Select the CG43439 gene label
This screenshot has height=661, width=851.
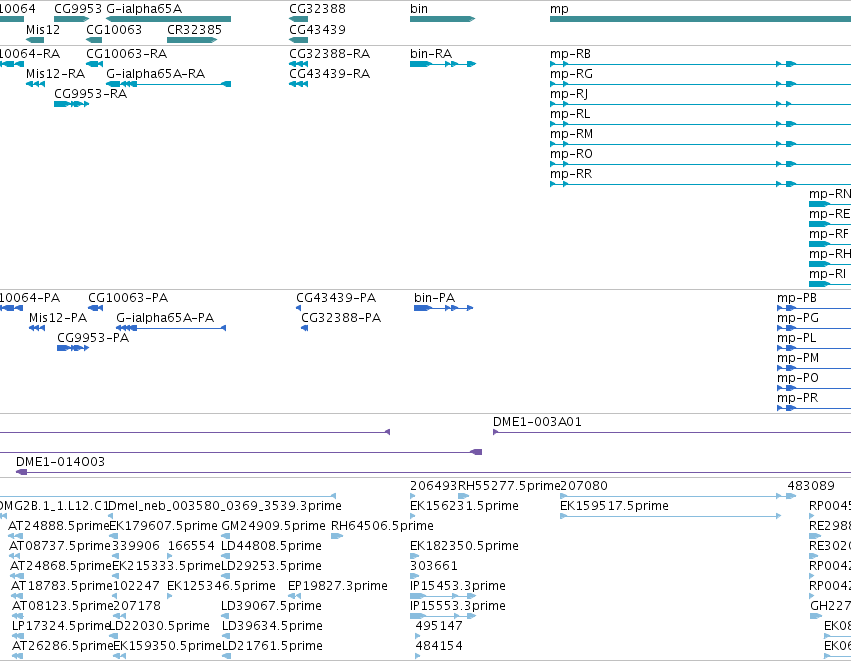(317, 29)
